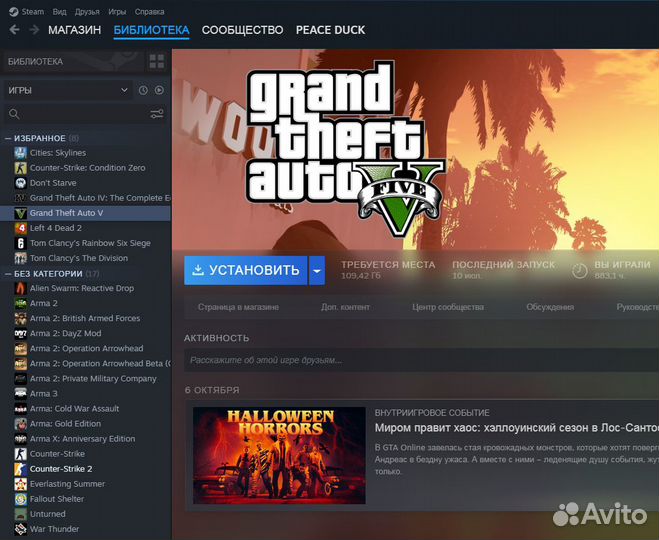Open Страница в магазине link
Viewport: 659px width, 540px height.
[238, 307]
